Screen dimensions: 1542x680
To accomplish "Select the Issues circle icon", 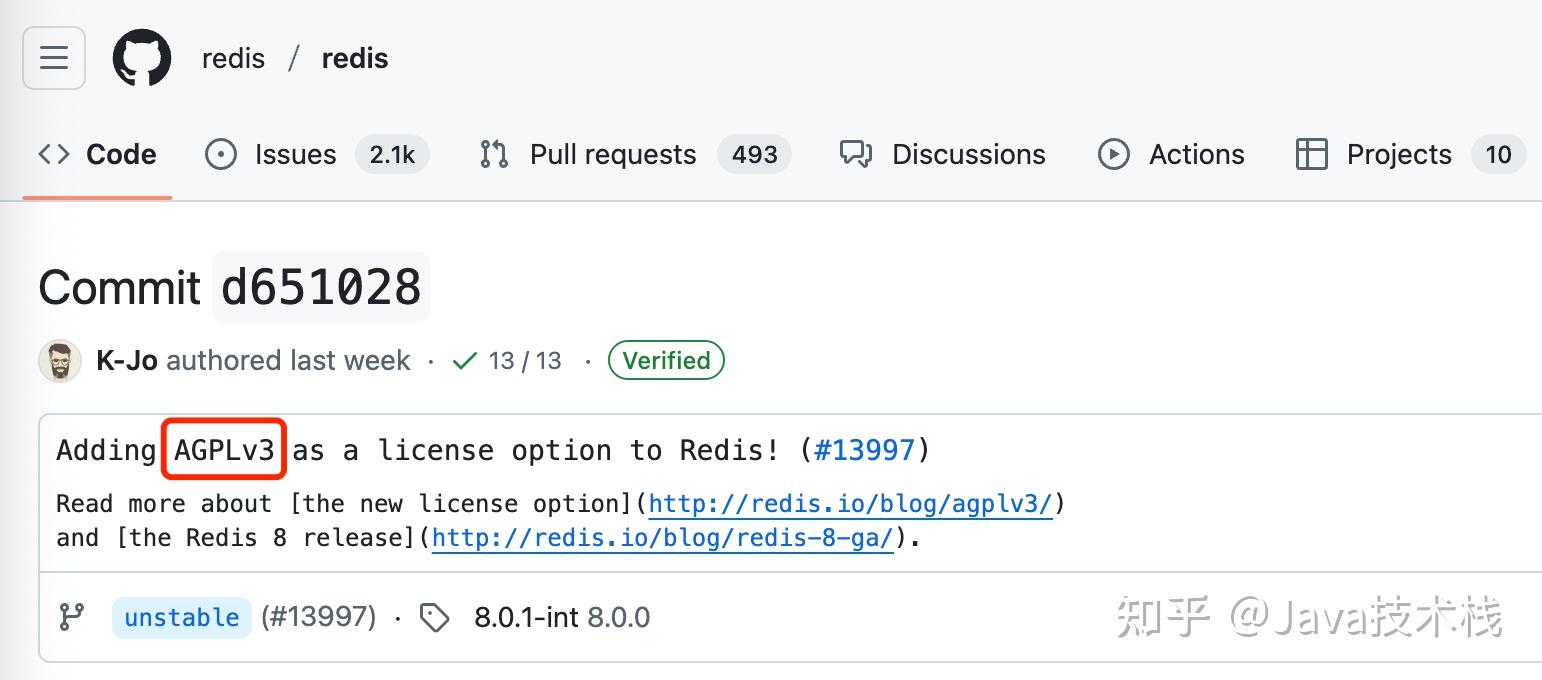I will (220, 154).
